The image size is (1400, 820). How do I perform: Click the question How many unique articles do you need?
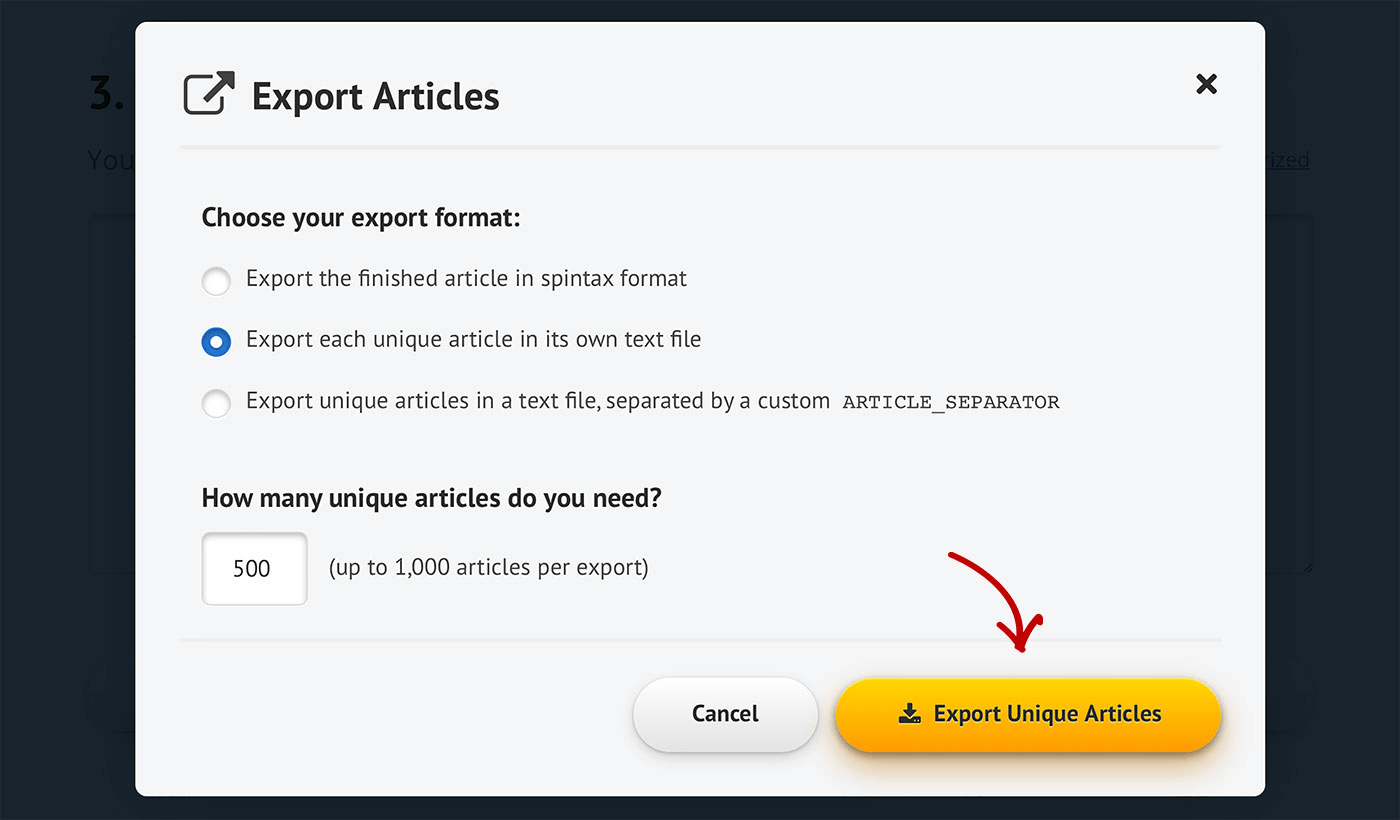pos(430,497)
